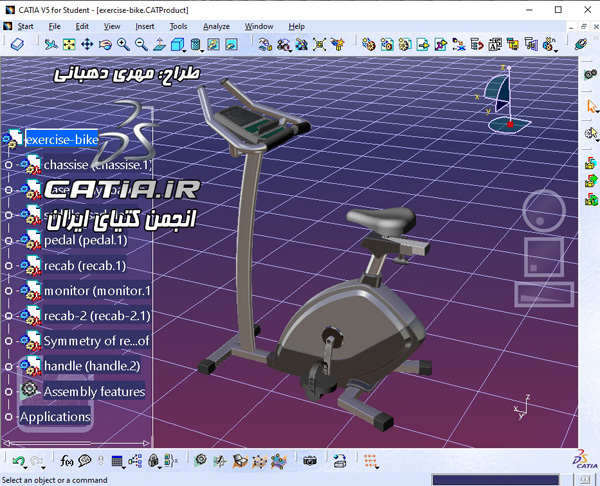The image size is (600, 486).
Task: Select recab (recab.1) in the tree
Action: tap(85, 266)
